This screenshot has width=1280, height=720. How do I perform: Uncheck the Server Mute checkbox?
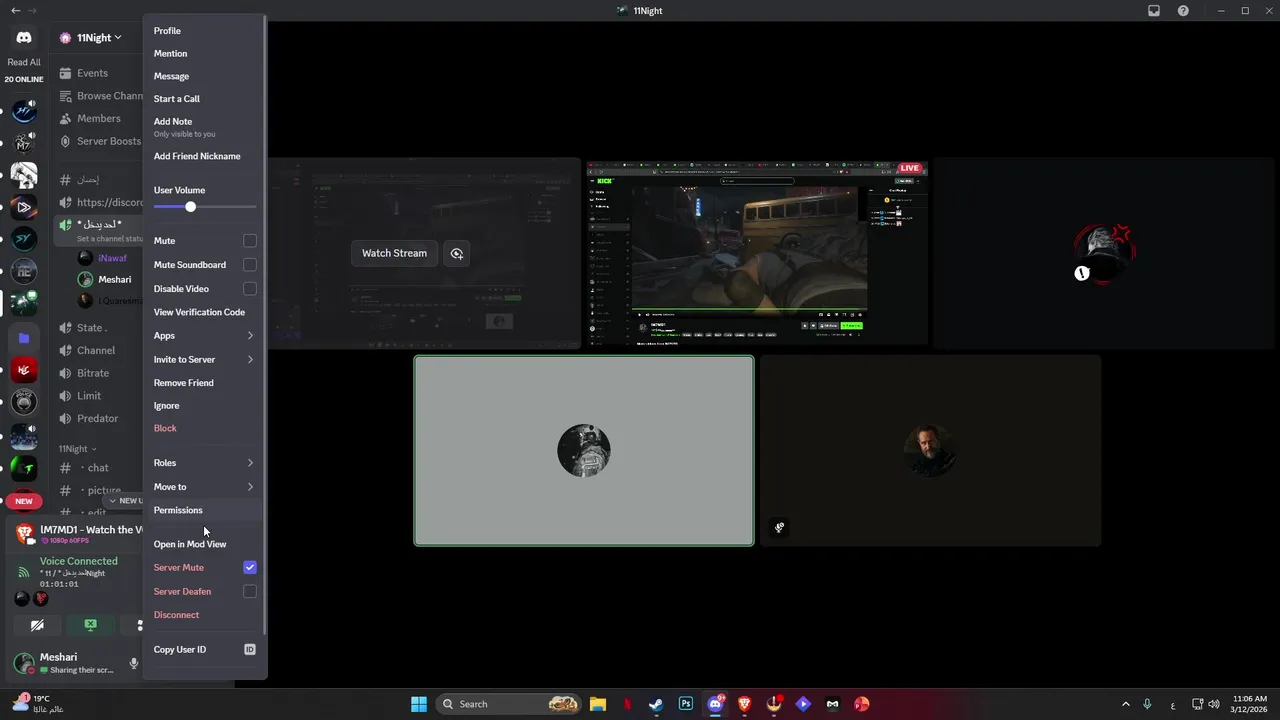pyautogui.click(x=250, y=567)
